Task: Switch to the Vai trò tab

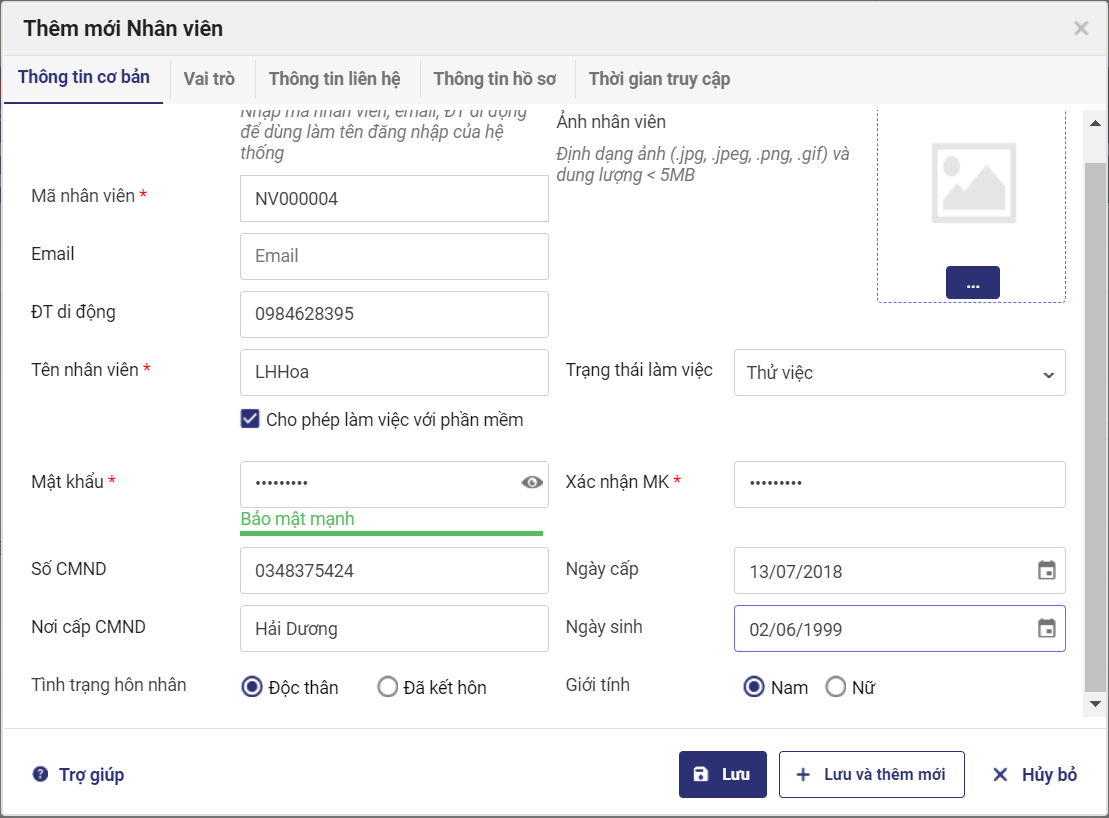Action: pyautogui.click(x=209, y=79)
